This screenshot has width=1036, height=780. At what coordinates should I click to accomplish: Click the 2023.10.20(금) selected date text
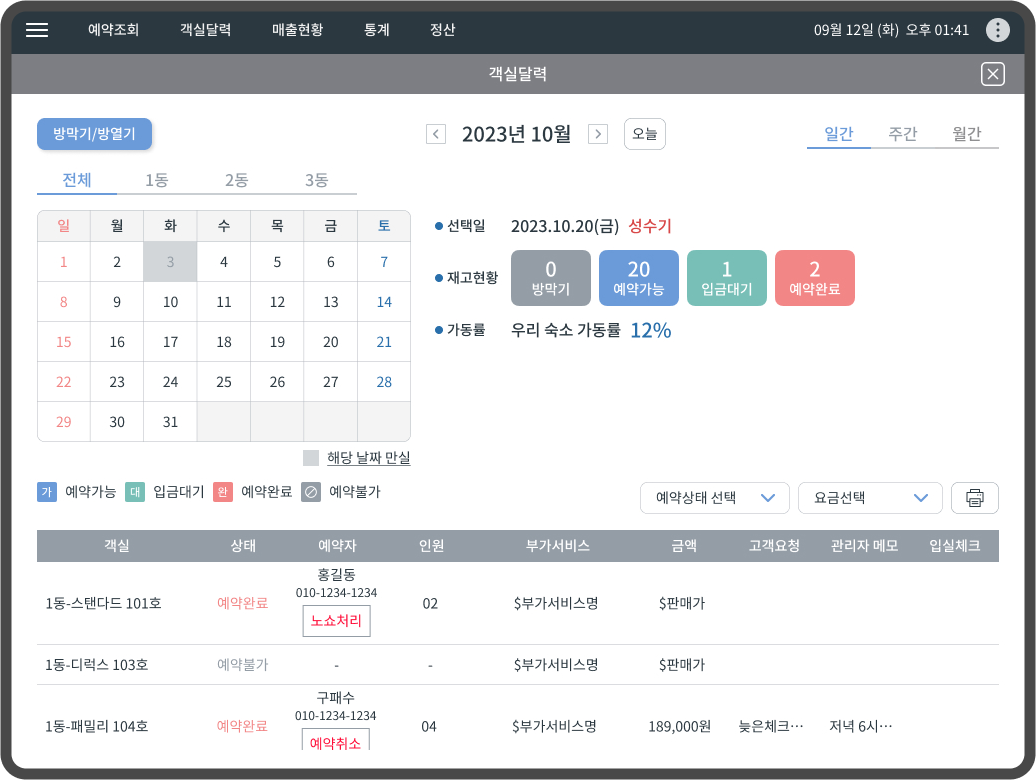565,227
